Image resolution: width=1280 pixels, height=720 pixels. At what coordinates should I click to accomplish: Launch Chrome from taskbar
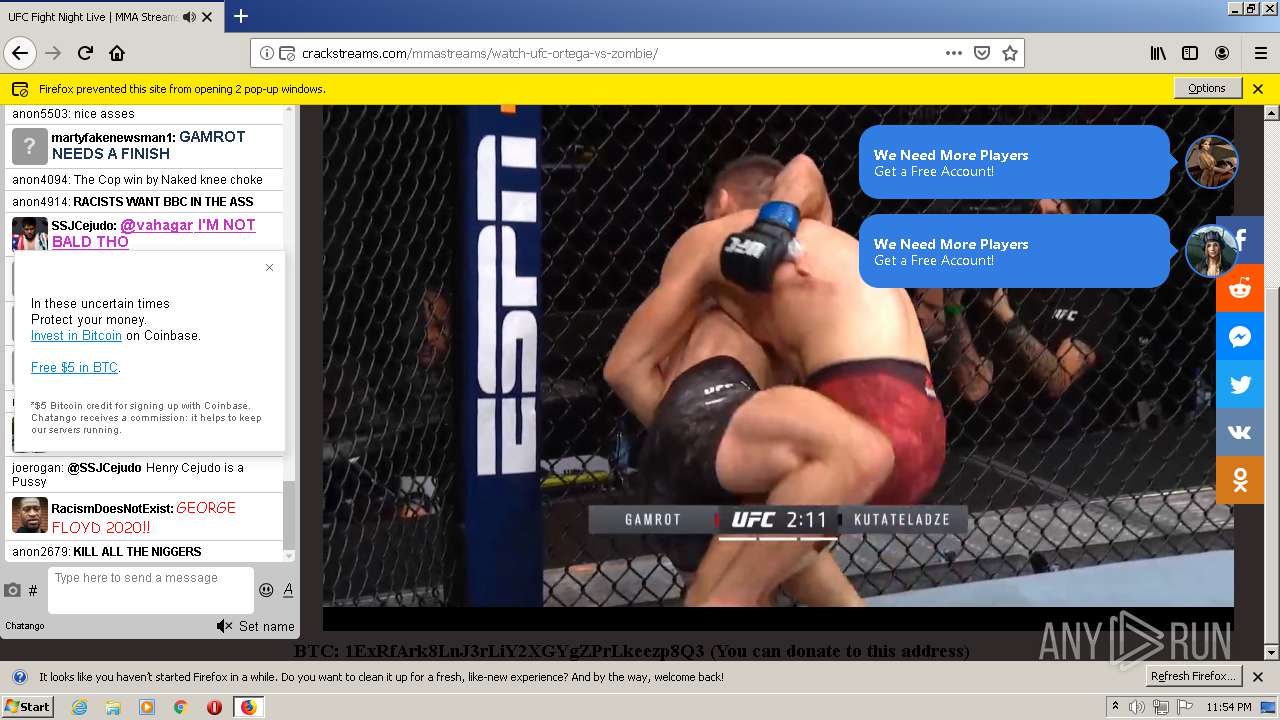180,707
